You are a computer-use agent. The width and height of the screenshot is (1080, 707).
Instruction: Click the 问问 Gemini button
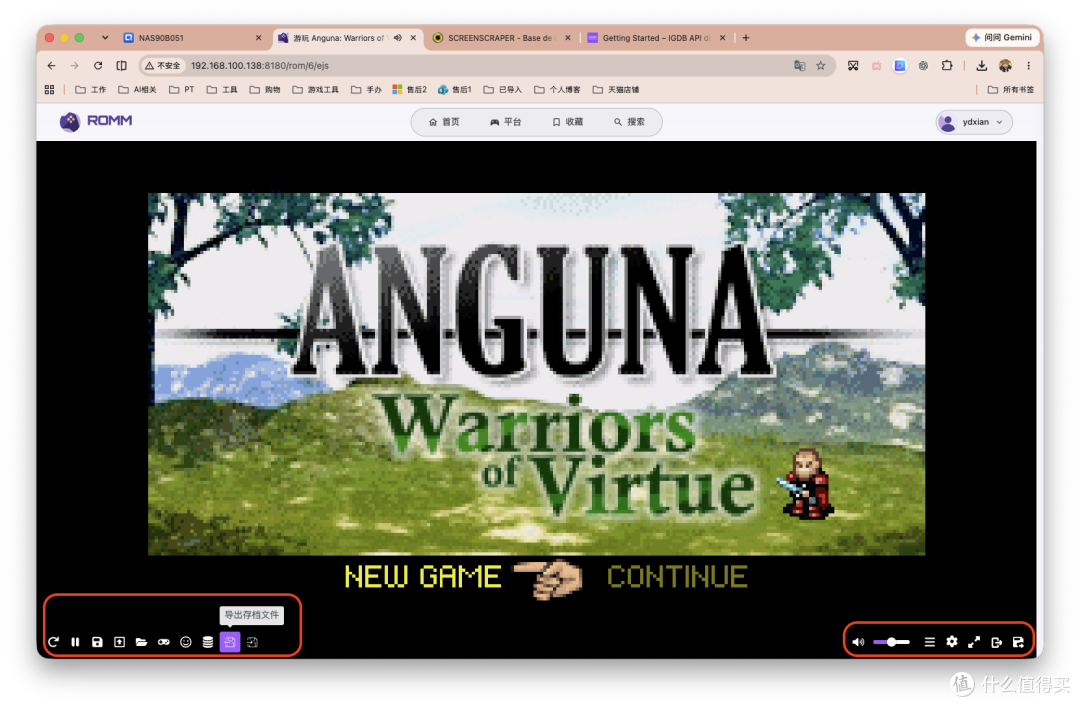click(1002, 37)
